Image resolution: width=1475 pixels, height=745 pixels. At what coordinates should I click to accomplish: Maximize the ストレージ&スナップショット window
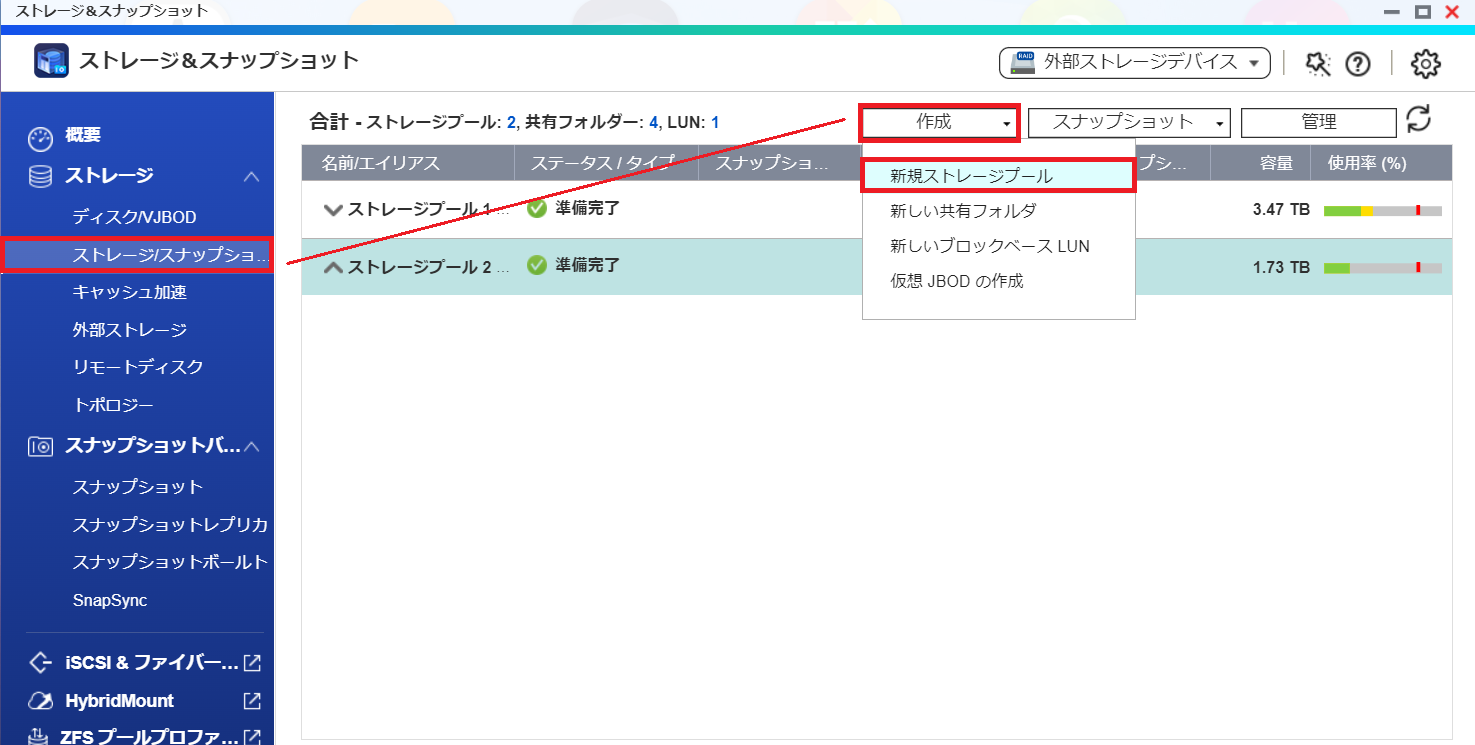1423,11
